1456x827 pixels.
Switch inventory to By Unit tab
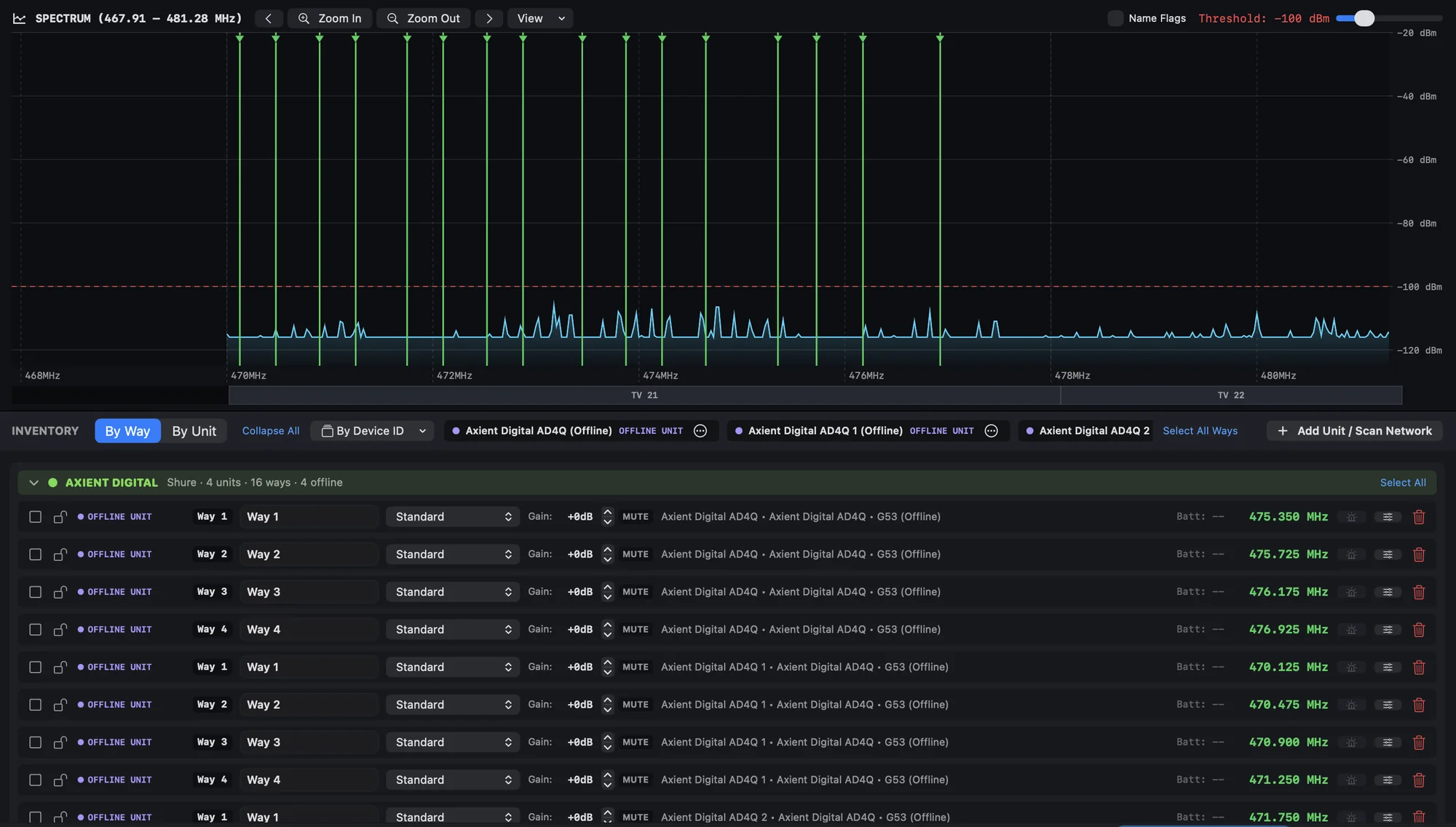point(194,431)
